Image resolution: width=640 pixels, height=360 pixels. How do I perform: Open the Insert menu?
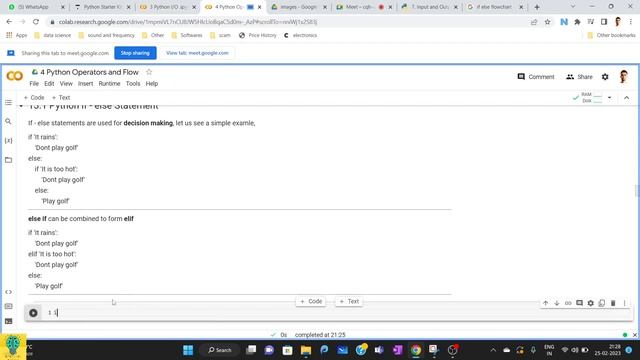click(x=85, y=84)
